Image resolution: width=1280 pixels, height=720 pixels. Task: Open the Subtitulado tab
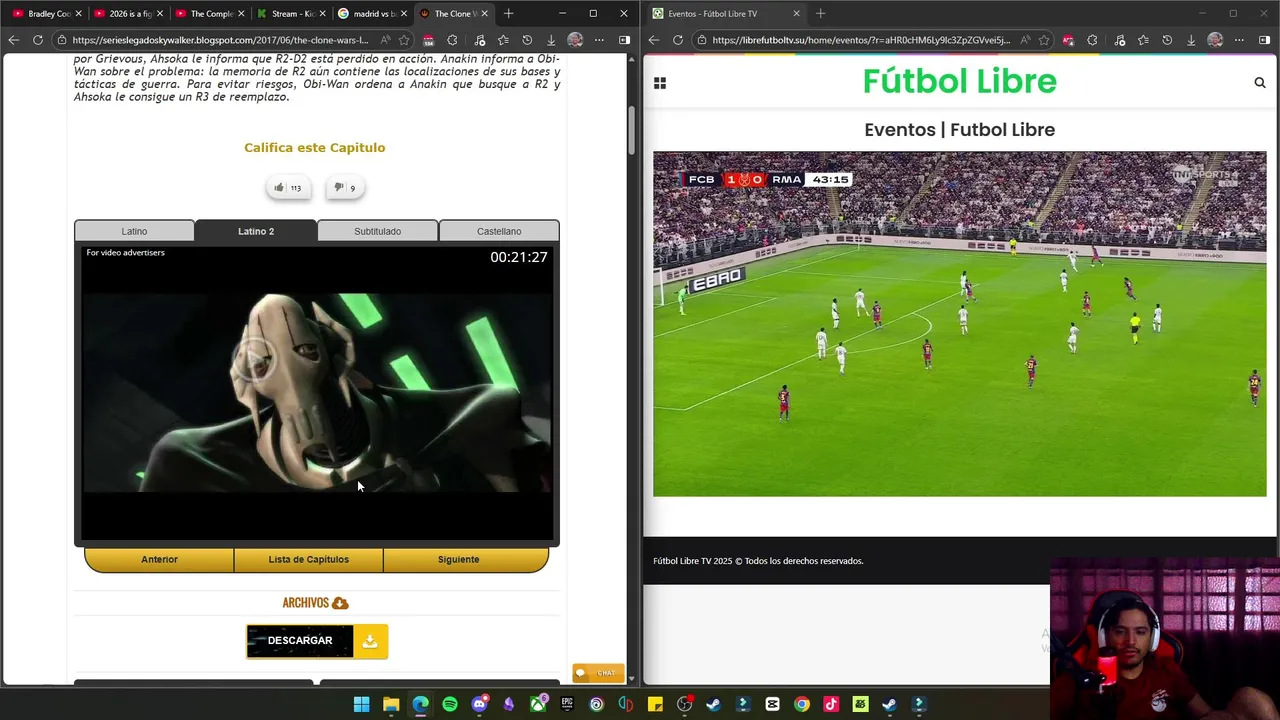click(x=377, y=231)
